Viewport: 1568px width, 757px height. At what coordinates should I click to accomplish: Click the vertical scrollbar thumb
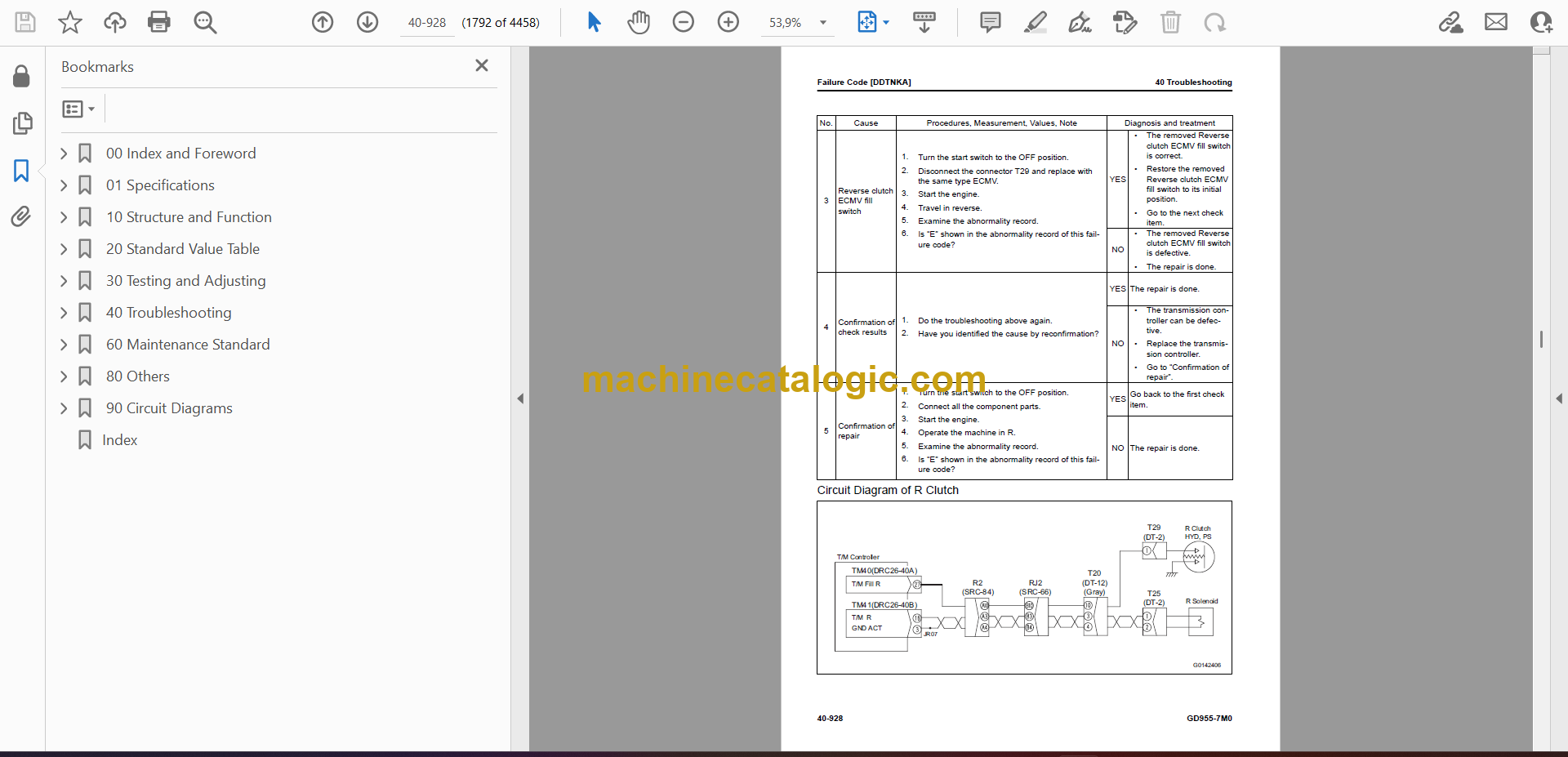1541,339
